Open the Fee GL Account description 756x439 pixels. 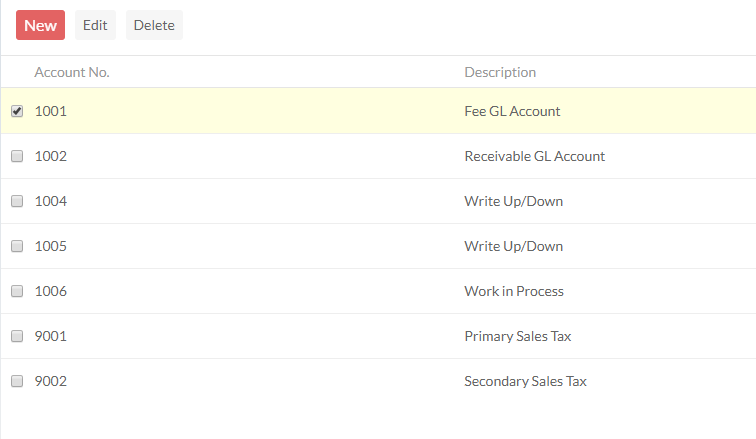512,112
